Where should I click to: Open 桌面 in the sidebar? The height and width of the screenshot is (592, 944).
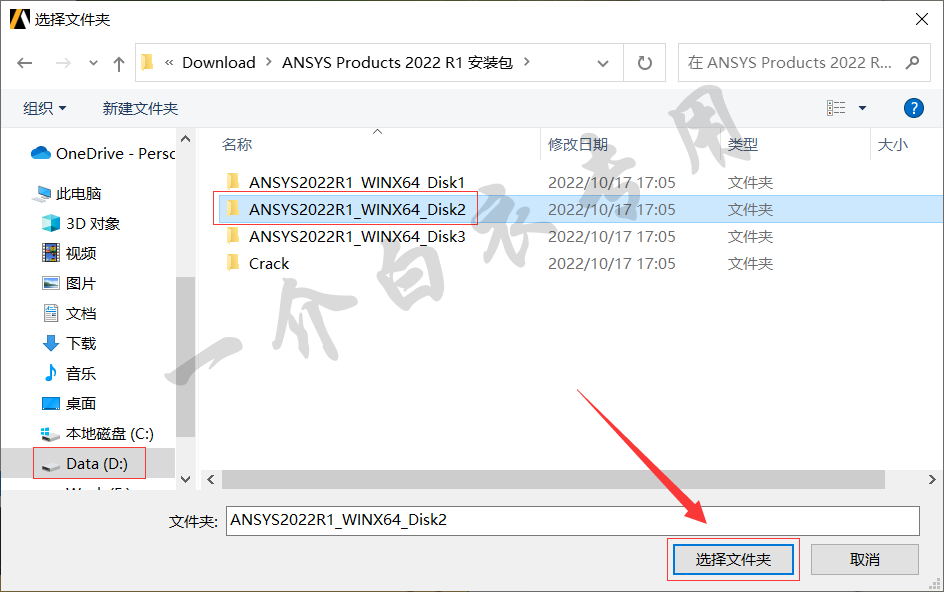coord(70,403)
